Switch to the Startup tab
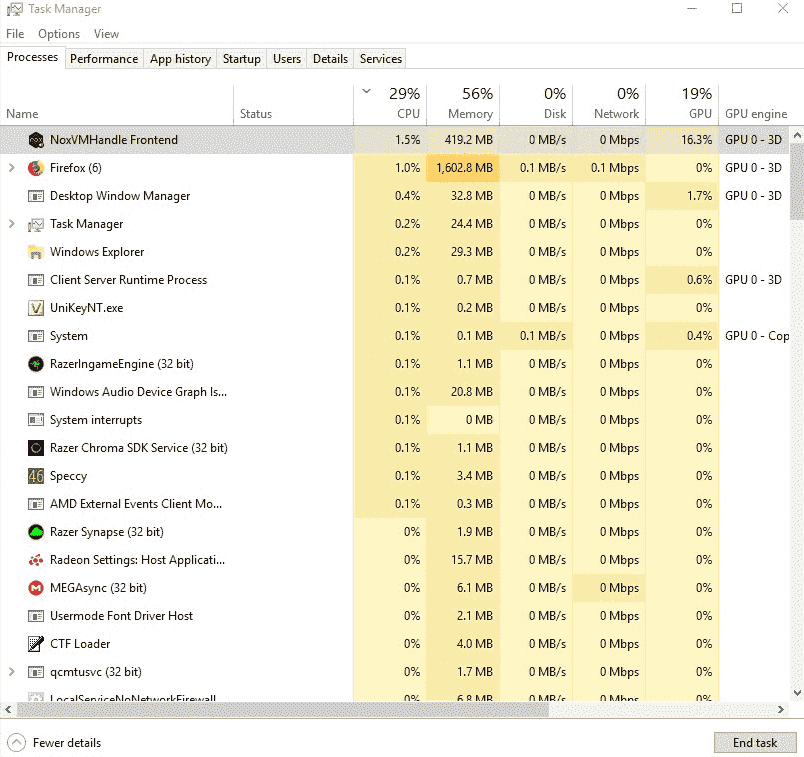The width and height of the screenshot is (804, 757). (242, 59)
